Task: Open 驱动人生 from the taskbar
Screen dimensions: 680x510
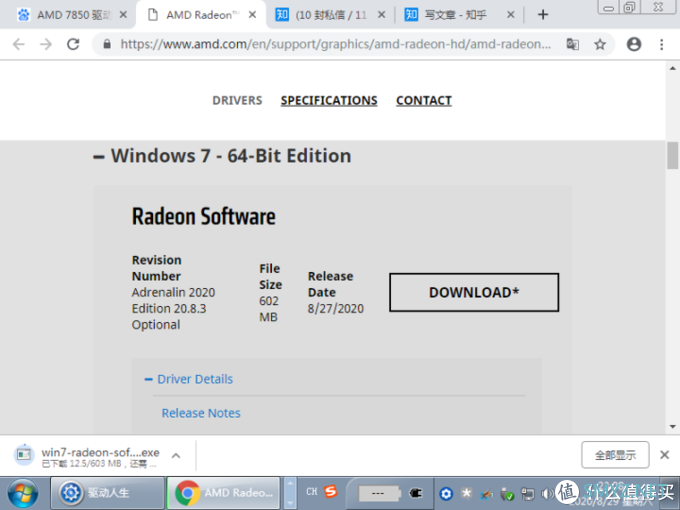Action: [108, 493]
